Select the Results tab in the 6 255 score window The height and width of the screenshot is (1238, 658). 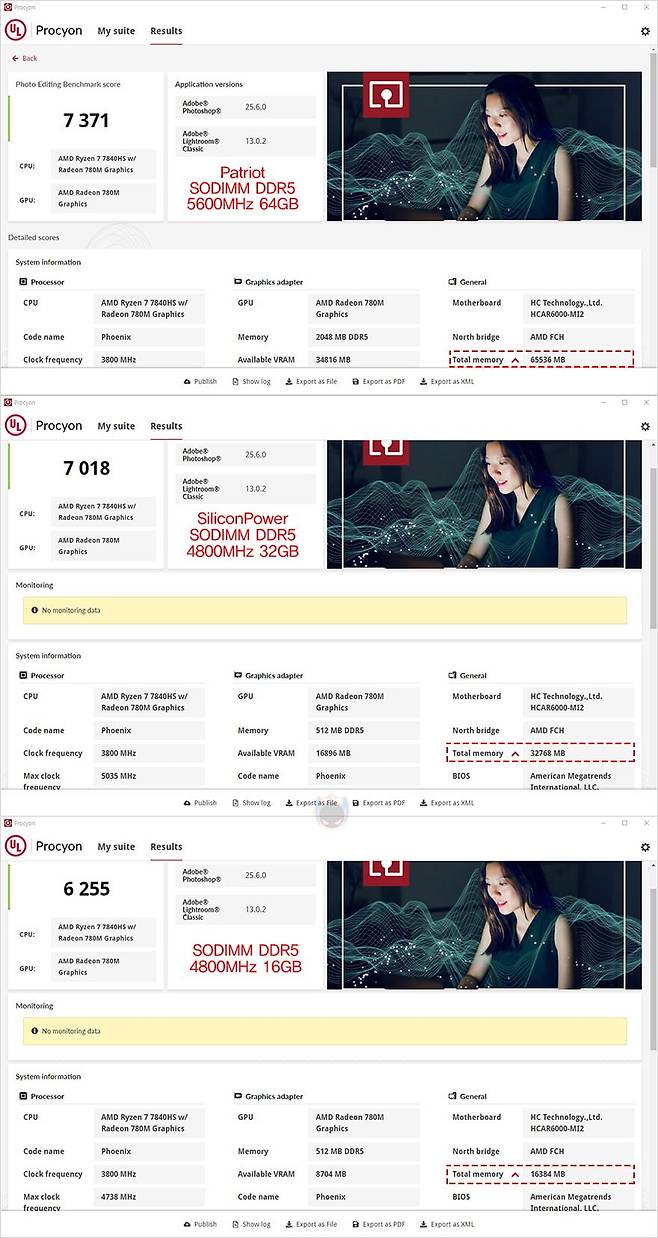click(166, 846)
